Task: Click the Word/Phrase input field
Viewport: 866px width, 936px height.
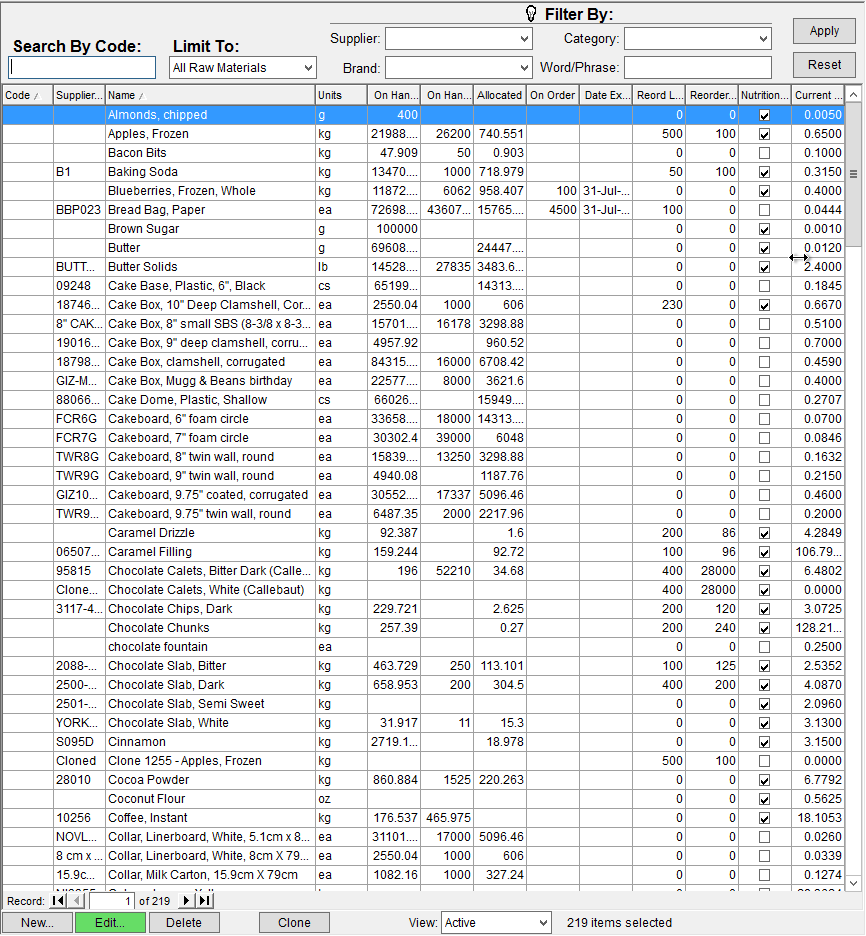Action: coord(698,67)
